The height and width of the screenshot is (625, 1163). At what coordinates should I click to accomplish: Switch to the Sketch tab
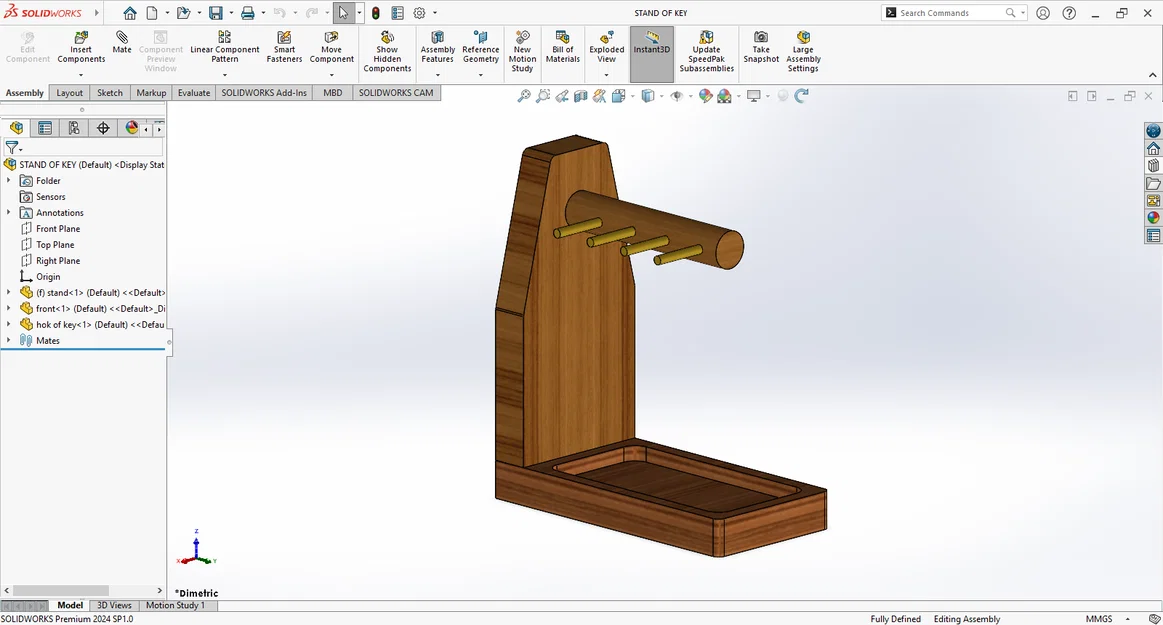coord(110,93)
